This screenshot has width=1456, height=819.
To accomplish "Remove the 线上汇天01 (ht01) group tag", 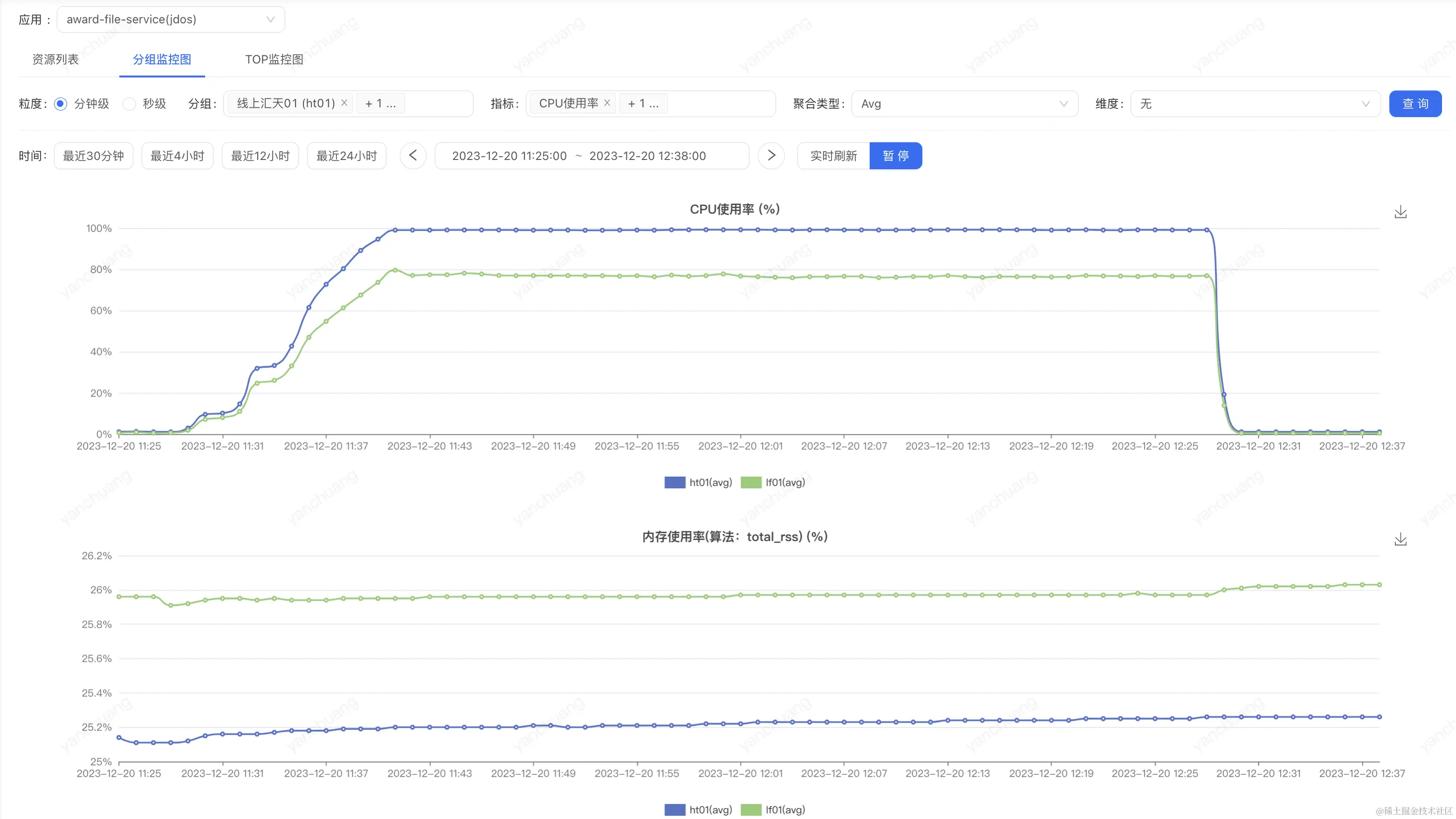I will click(344, 103).
